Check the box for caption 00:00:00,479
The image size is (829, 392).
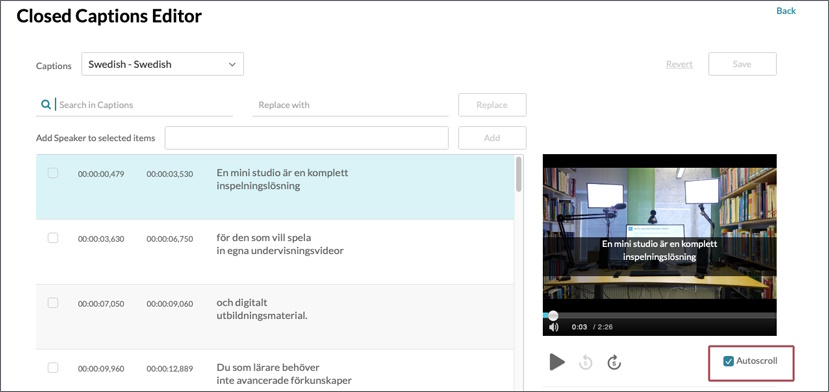[53, 173]
